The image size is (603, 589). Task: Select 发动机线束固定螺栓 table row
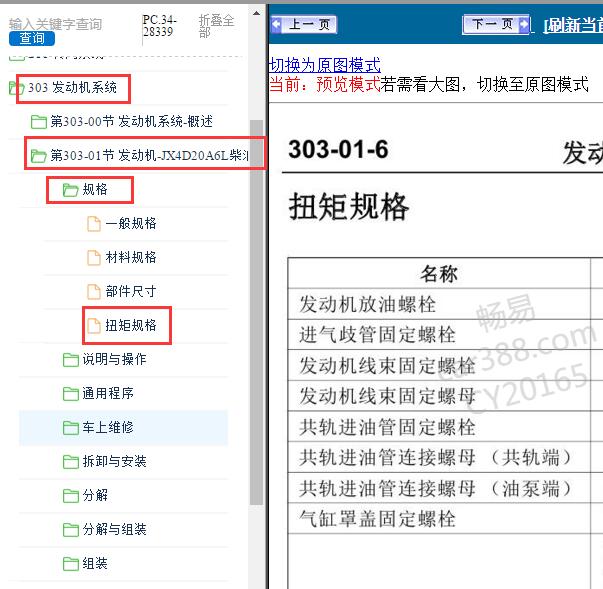439,365
